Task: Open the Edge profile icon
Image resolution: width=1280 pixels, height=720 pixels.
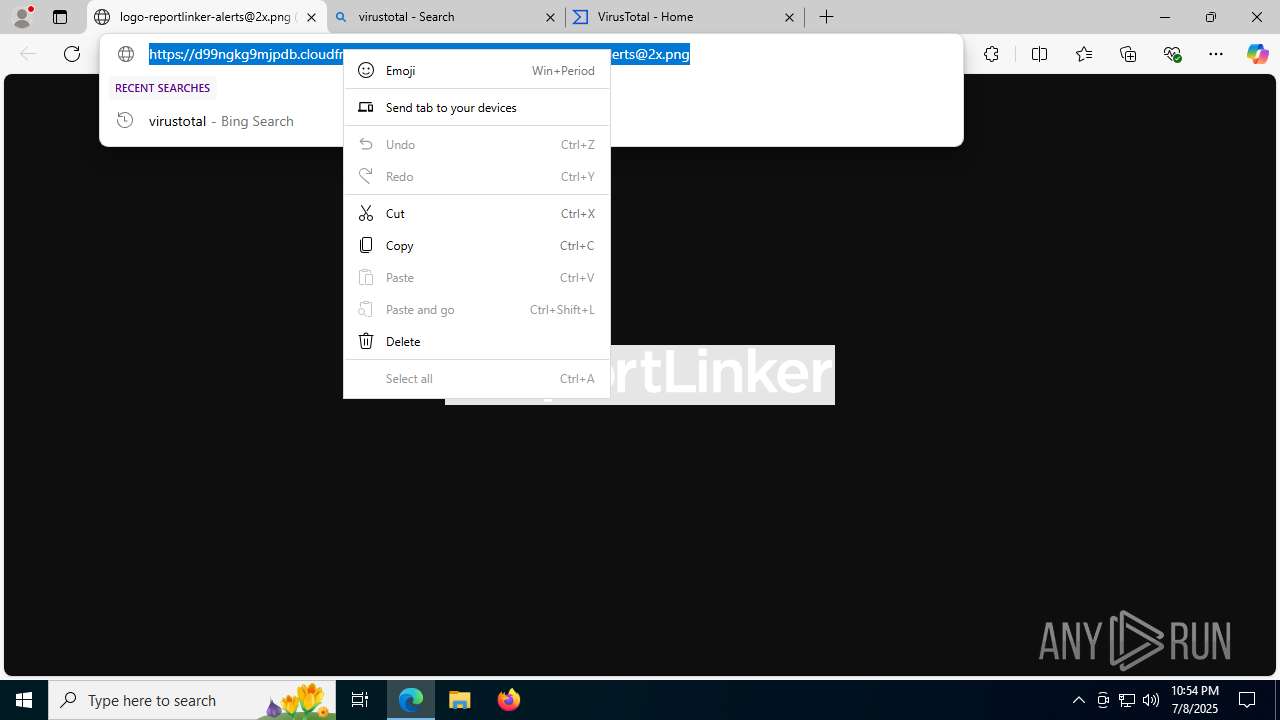Action: click(22, 17)
